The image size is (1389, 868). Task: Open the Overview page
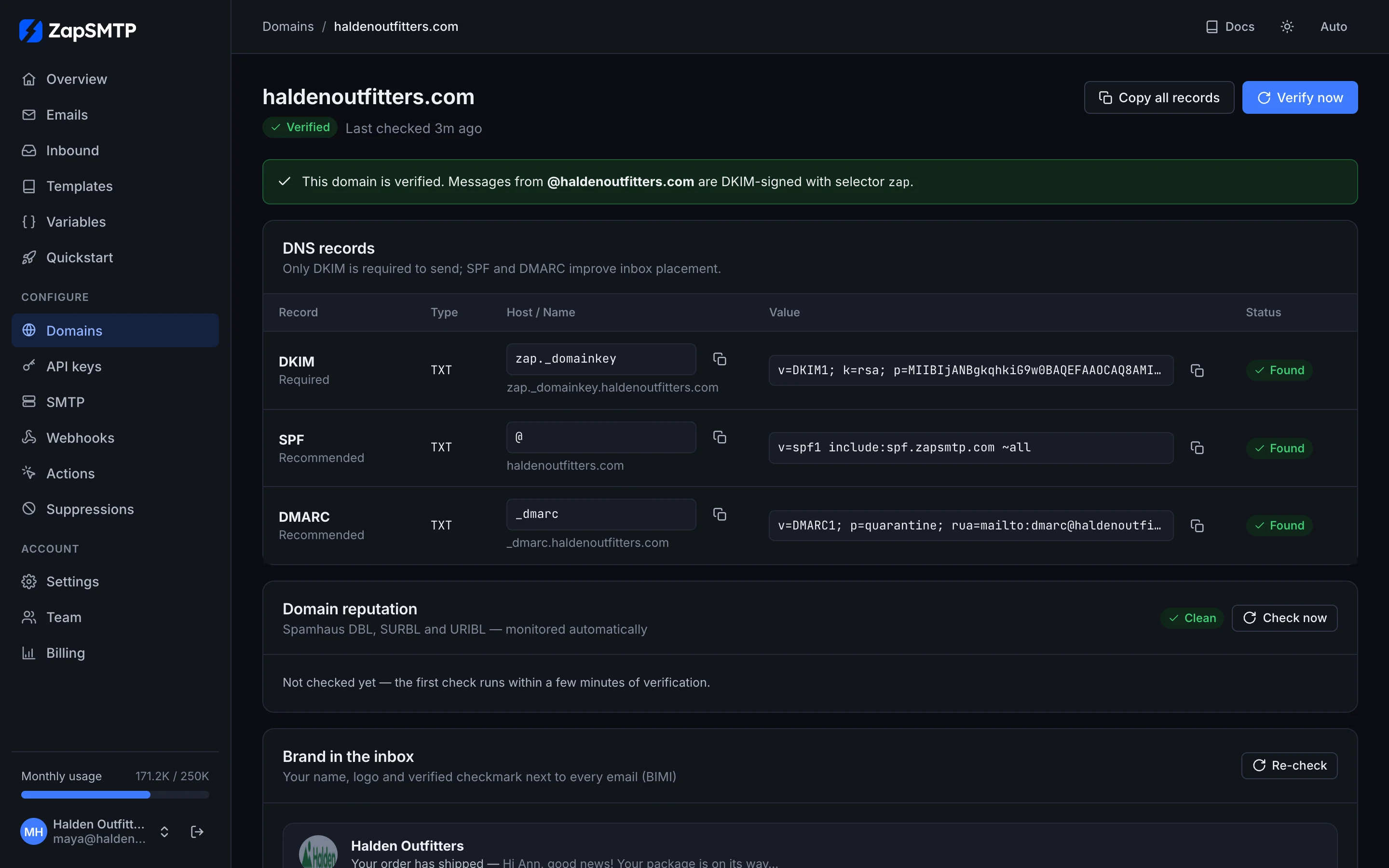[x=115, y=79]
